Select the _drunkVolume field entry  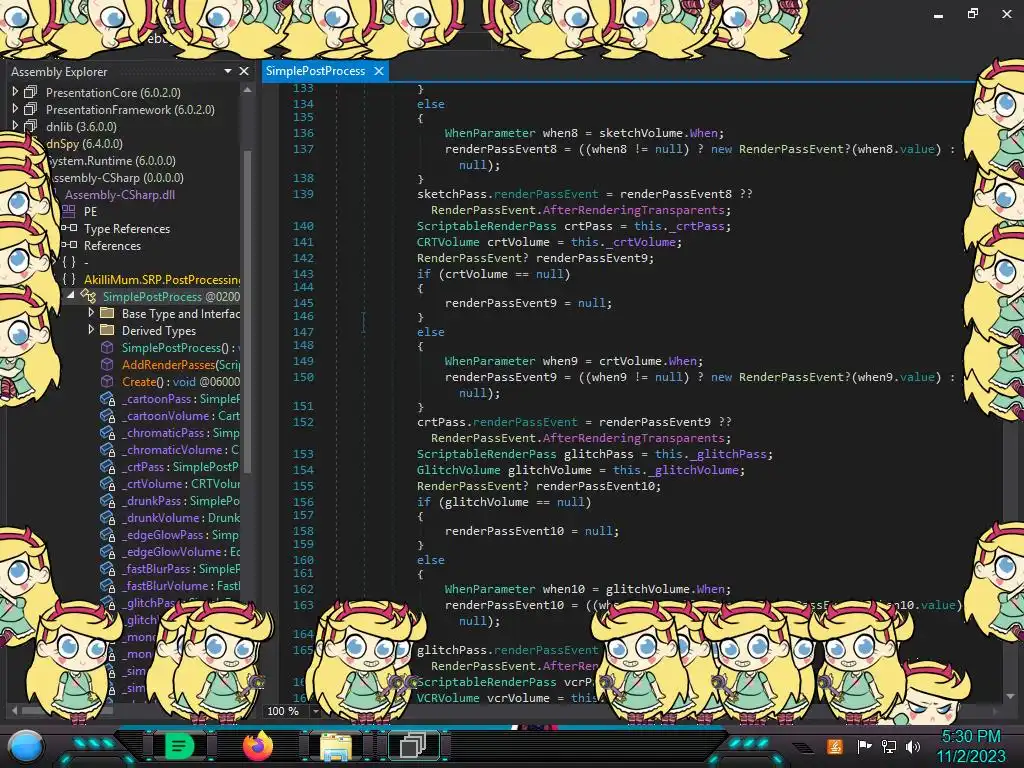pyautogui.click(x=180, y=517)
